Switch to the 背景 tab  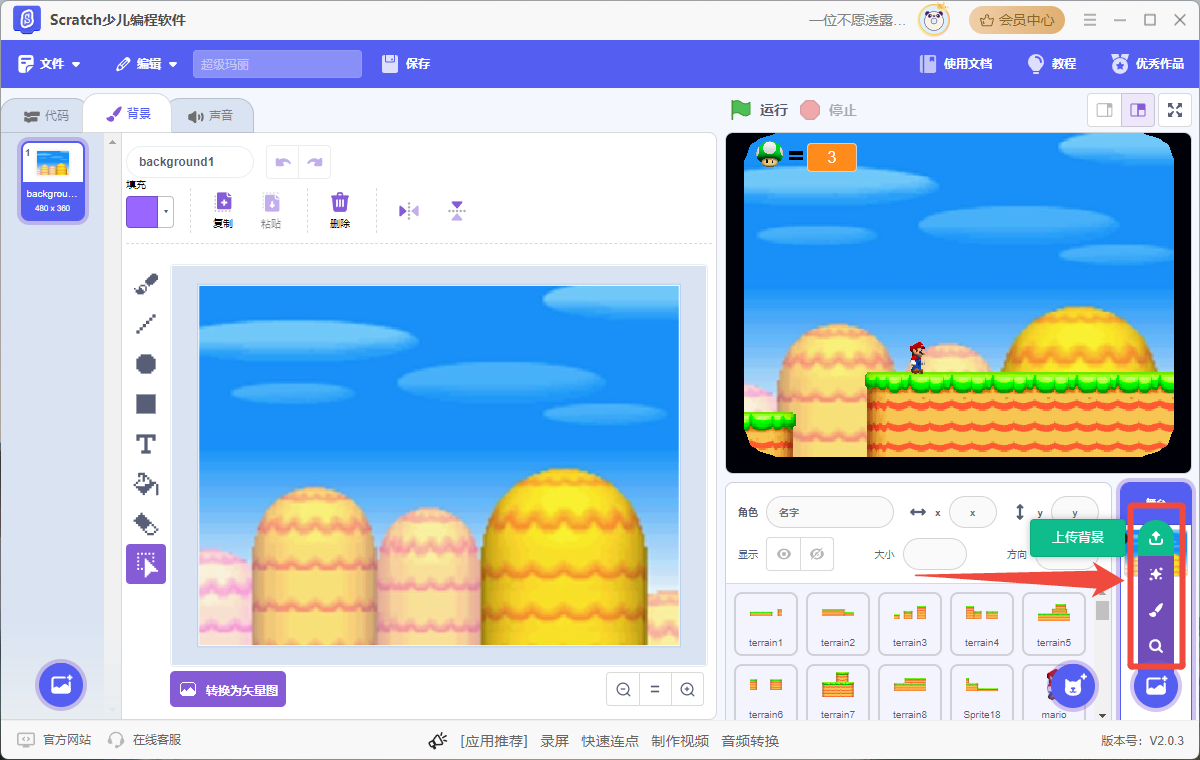pyautogui.click(x=128, y=114)
